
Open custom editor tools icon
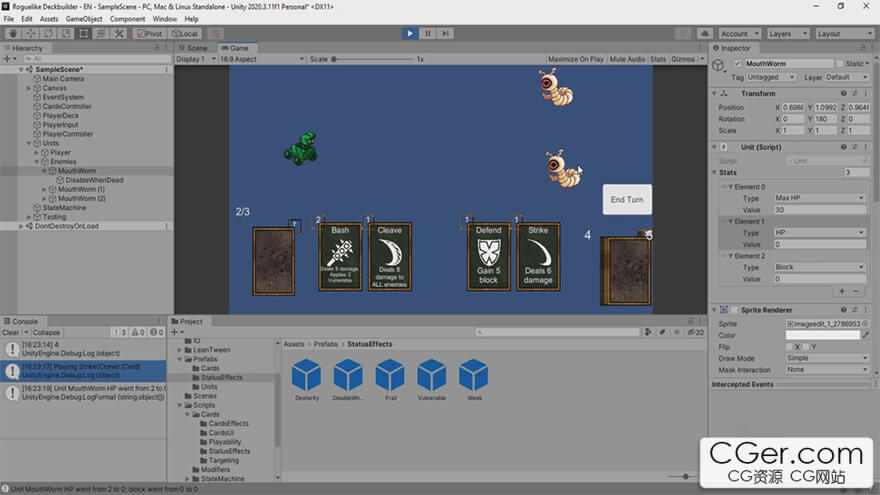[x=119, y=34]
